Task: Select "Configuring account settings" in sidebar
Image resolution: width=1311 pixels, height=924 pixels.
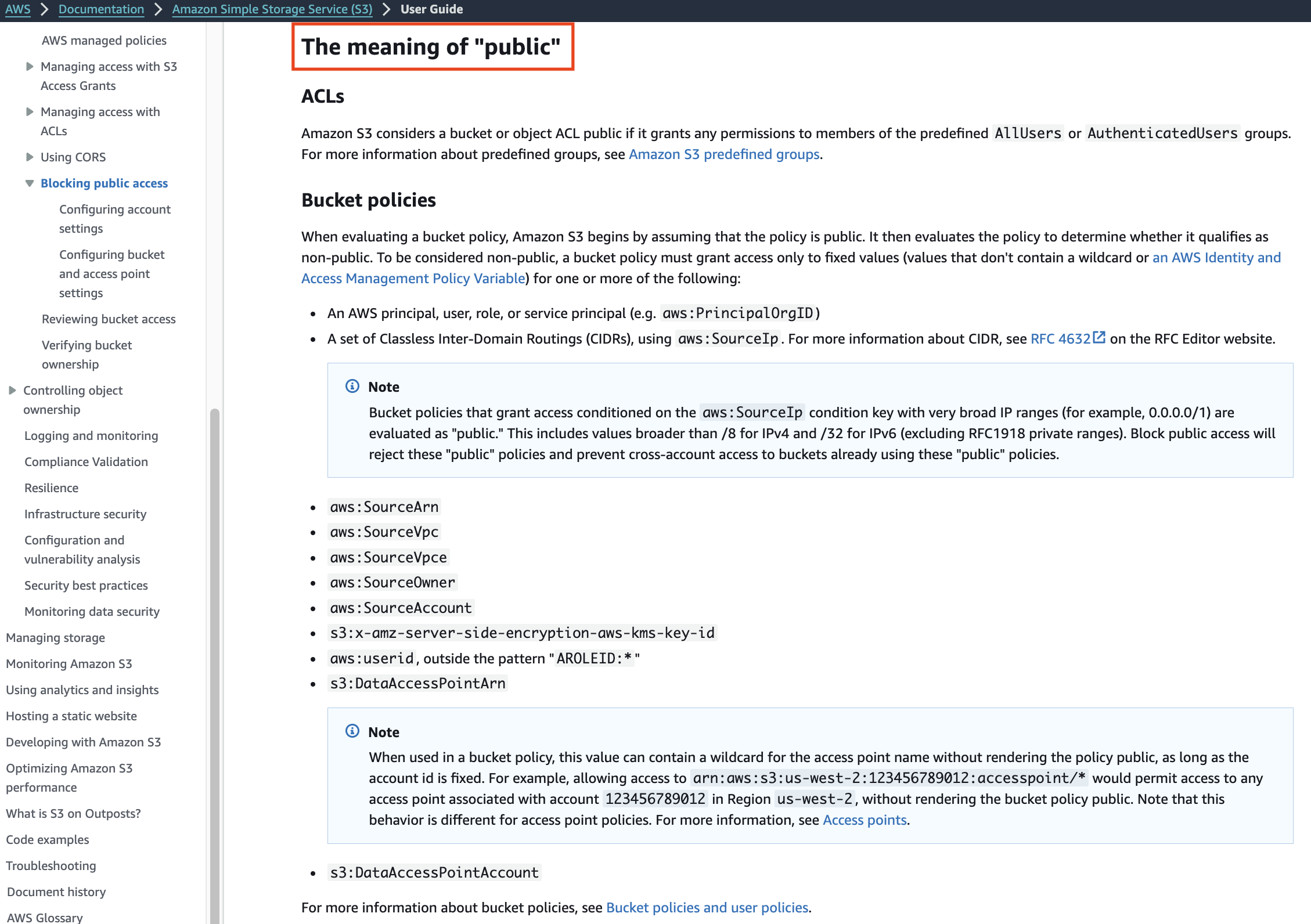Action: tap(114, 218)
